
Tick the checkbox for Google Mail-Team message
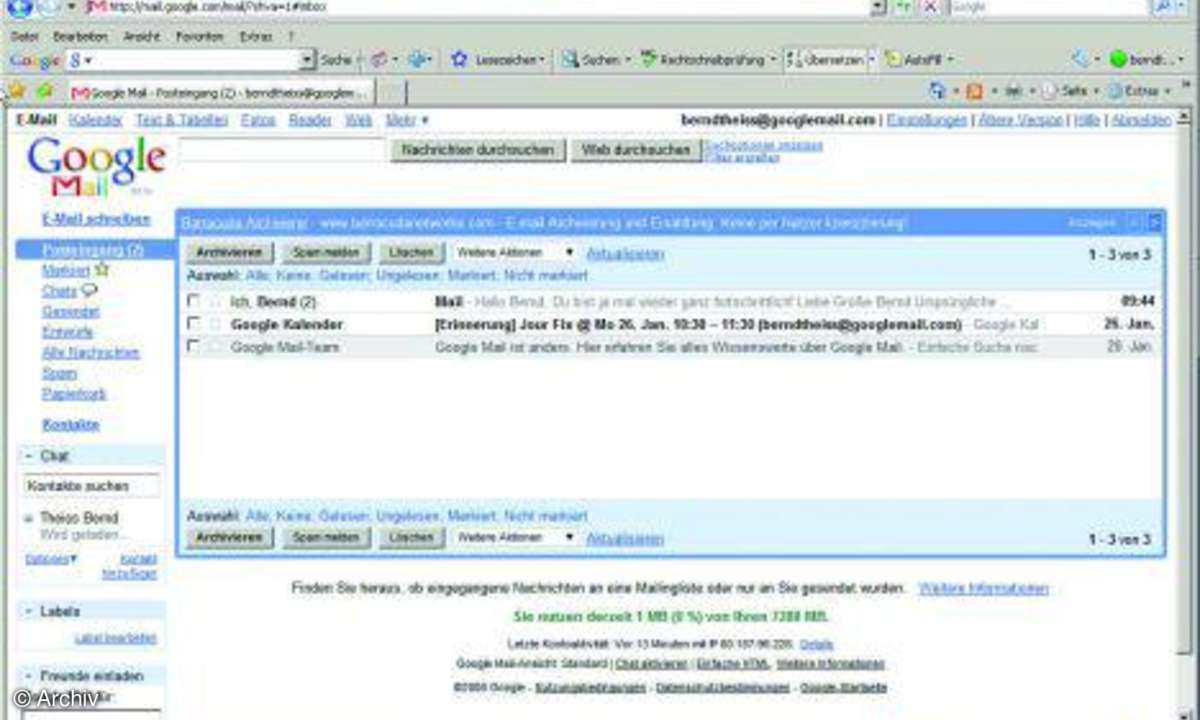click(193, 346)
